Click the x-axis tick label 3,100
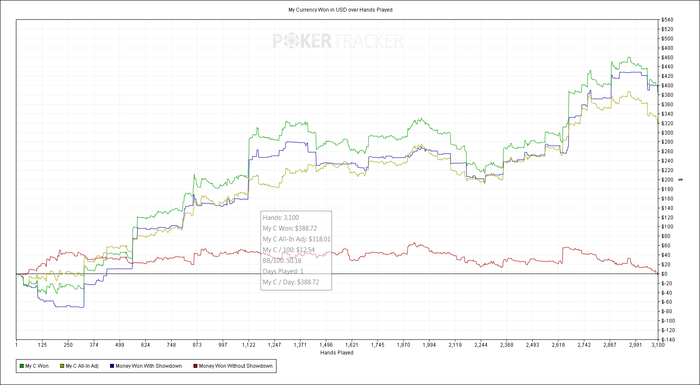The width and height of the screenshot is (700, 385). coord(658,345)
